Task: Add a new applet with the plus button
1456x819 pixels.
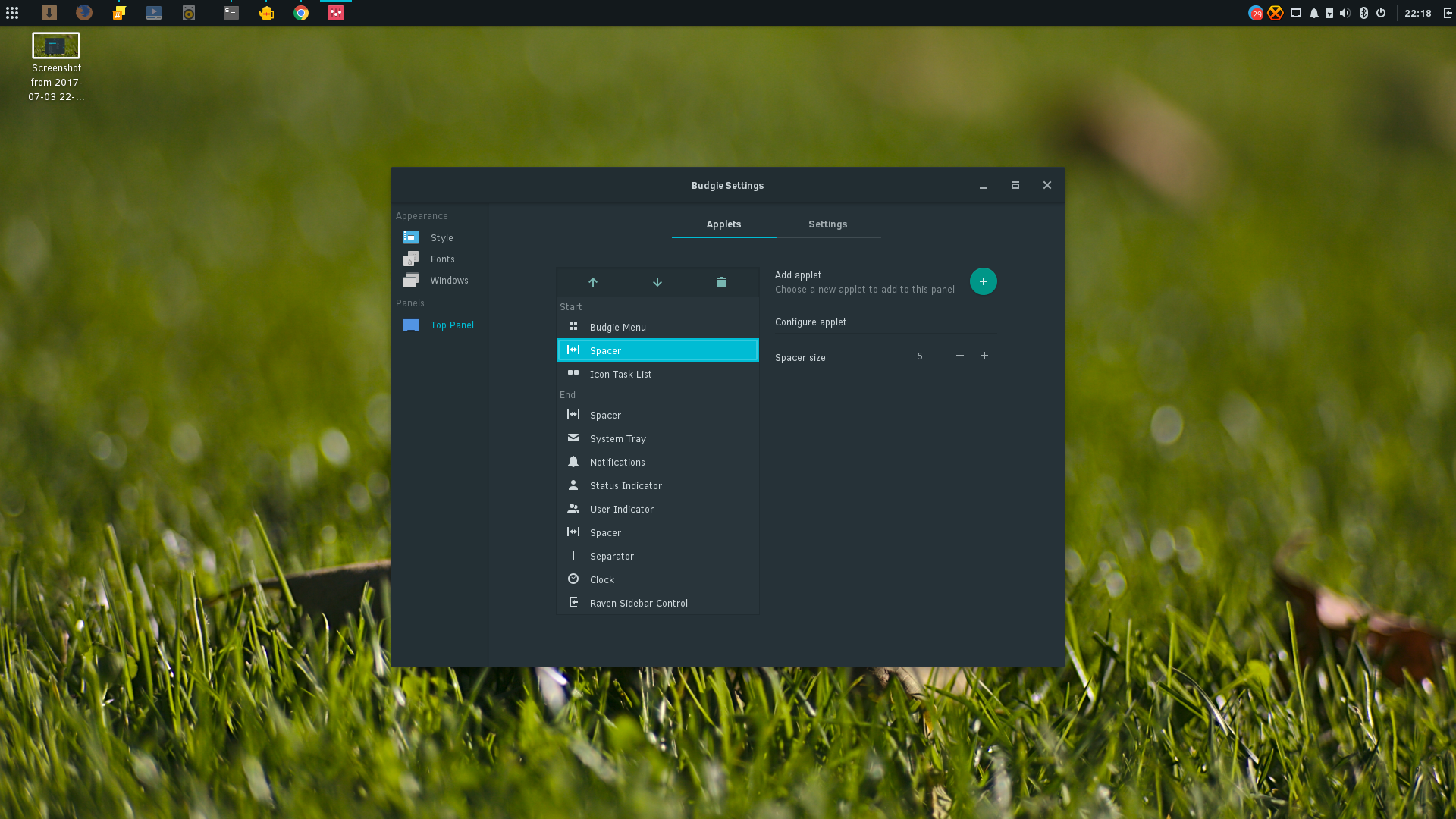Action: pos(983,281)
